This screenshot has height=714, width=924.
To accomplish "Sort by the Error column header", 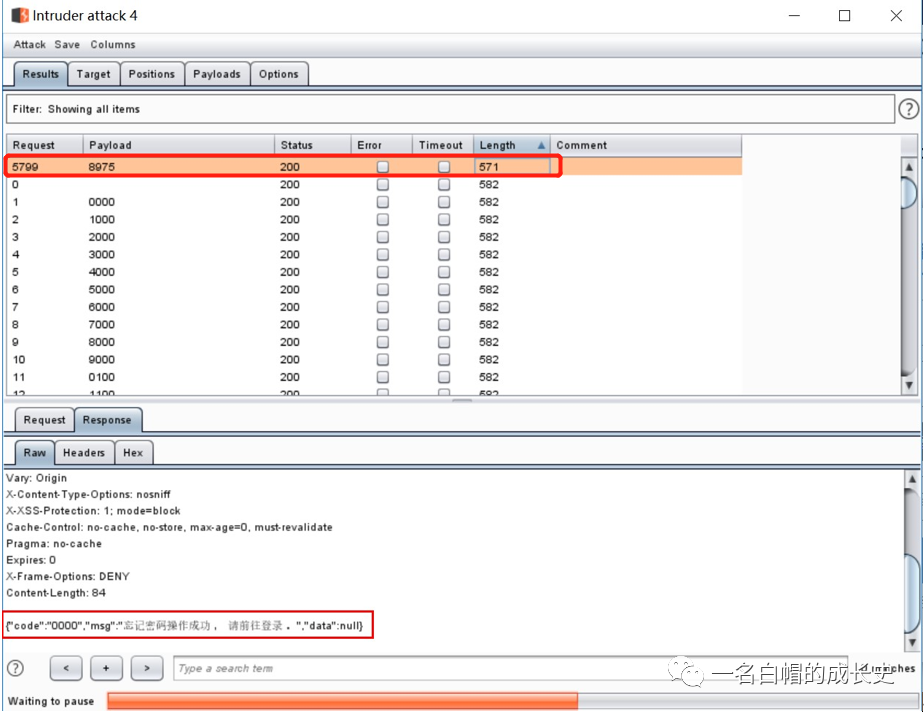I will (382, 145).
